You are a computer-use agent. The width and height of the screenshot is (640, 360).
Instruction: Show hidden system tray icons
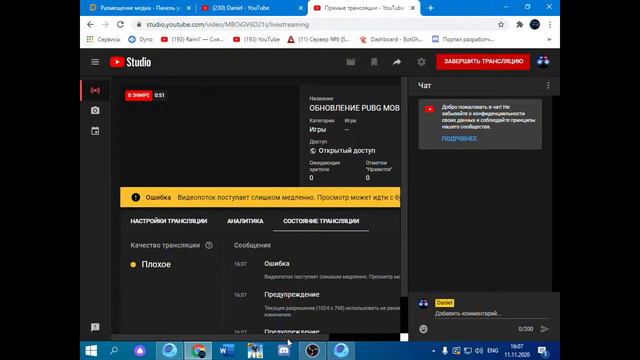pyautogui.click(x=433, y=351)
